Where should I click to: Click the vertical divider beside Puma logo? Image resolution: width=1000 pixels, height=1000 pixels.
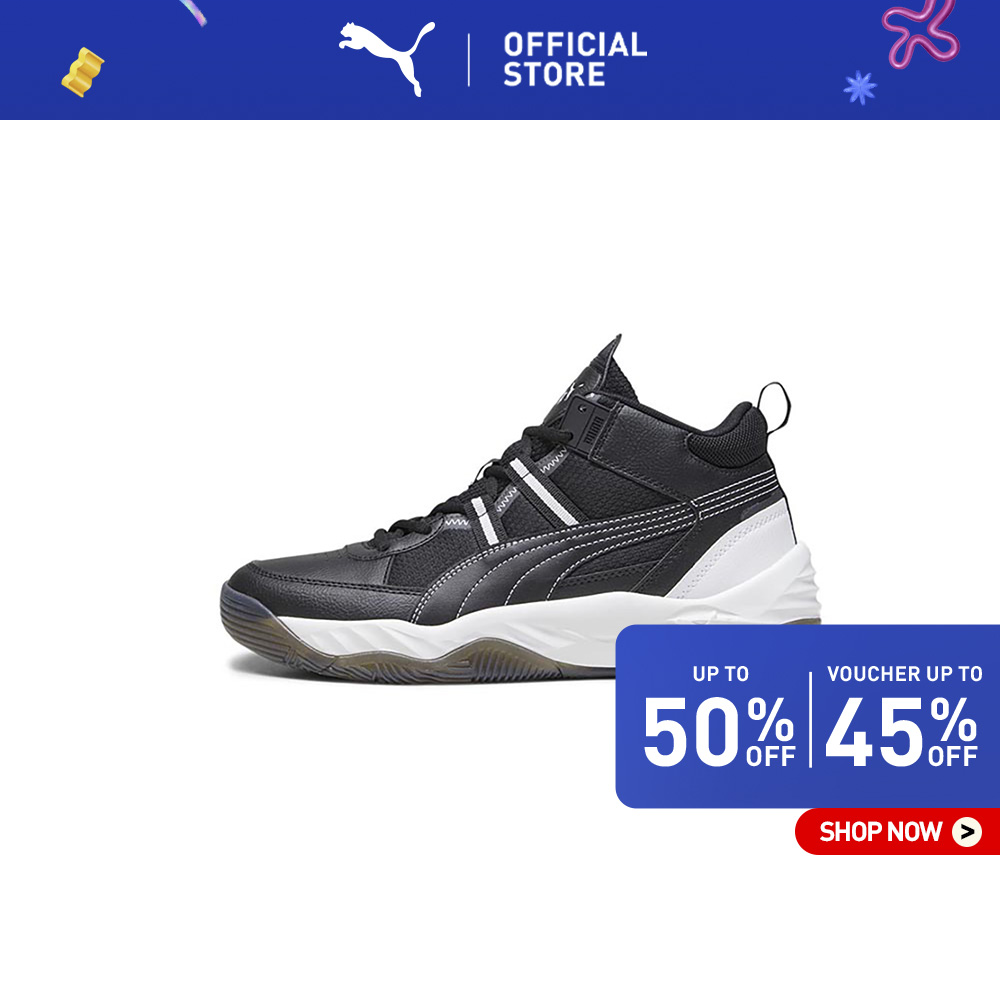[469, 60]
